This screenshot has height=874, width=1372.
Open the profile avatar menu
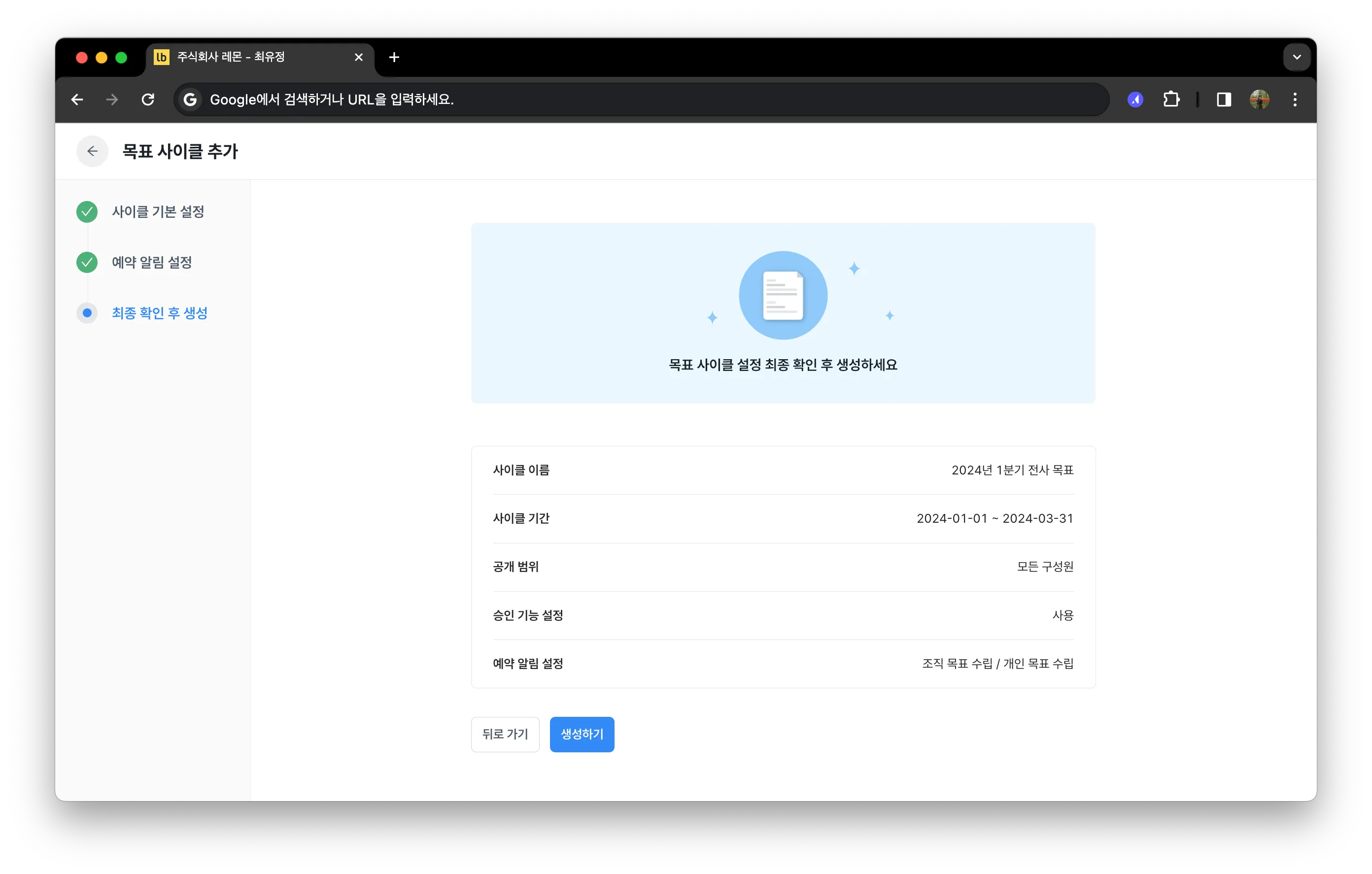tap(1259, 100)
